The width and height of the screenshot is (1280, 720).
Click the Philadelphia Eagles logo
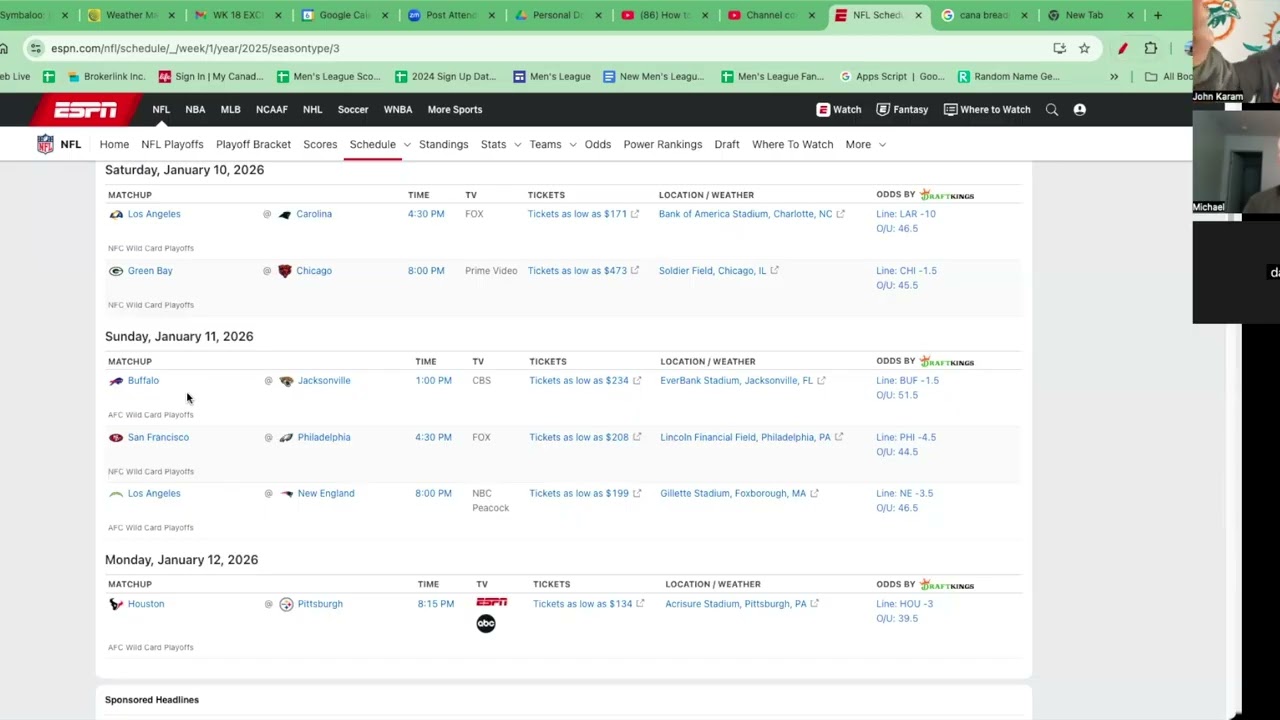(286, 438)
